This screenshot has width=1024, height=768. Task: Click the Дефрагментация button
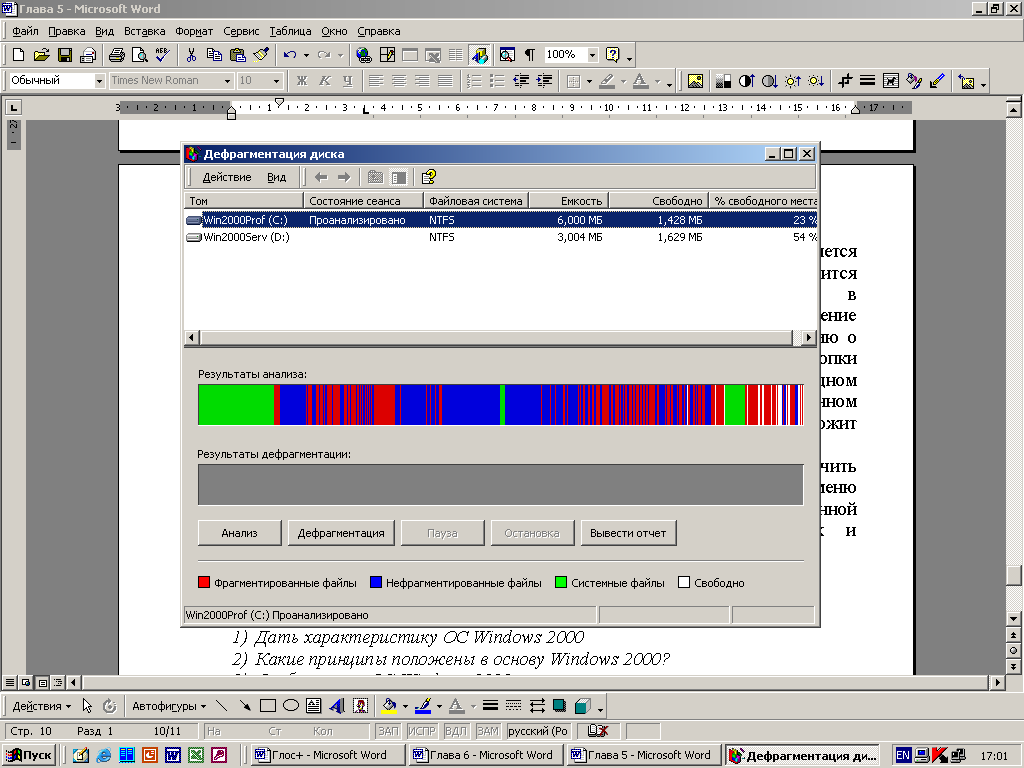(x=341, y=533)
